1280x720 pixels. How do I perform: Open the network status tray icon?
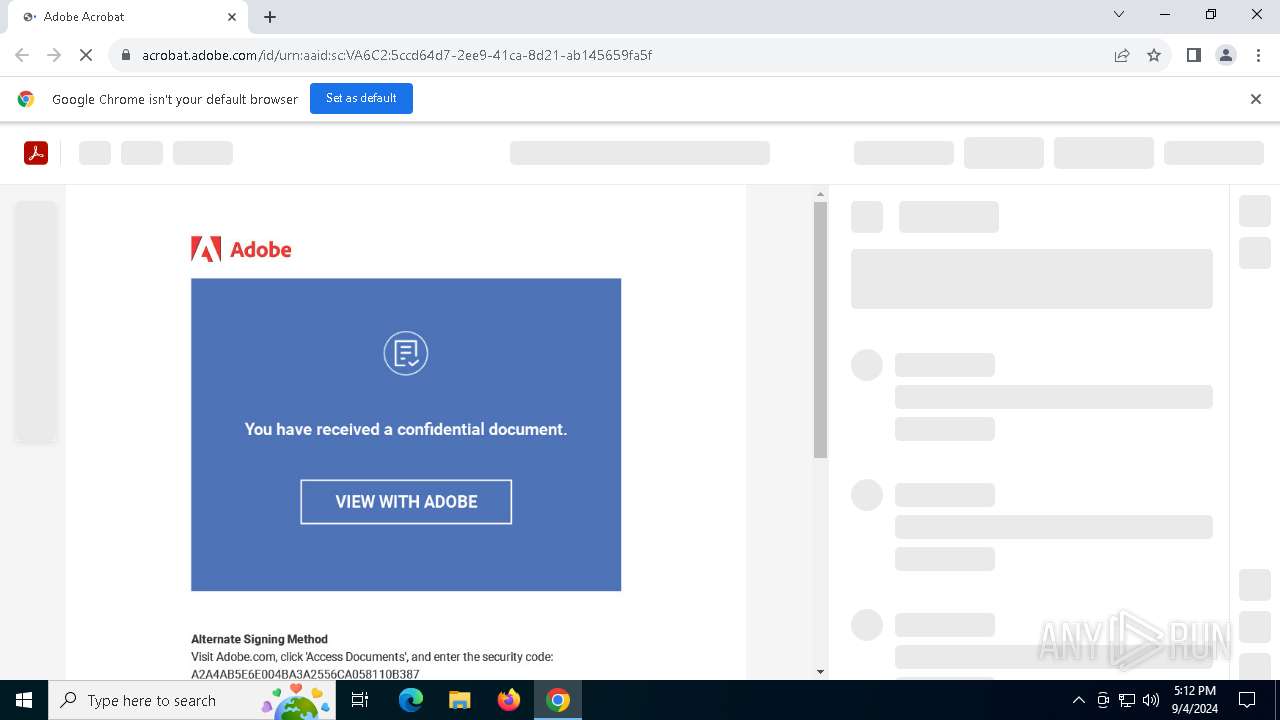tap(1127, 700)
